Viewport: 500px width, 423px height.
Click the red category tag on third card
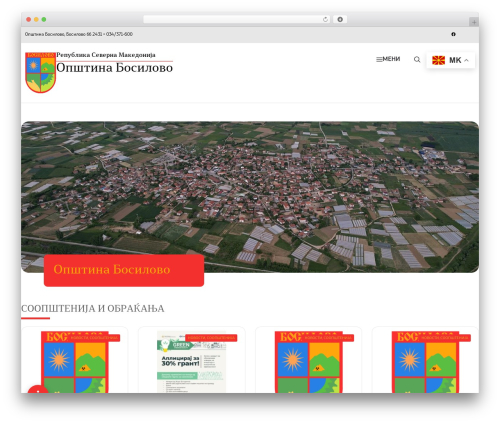(x=328, y=338)
